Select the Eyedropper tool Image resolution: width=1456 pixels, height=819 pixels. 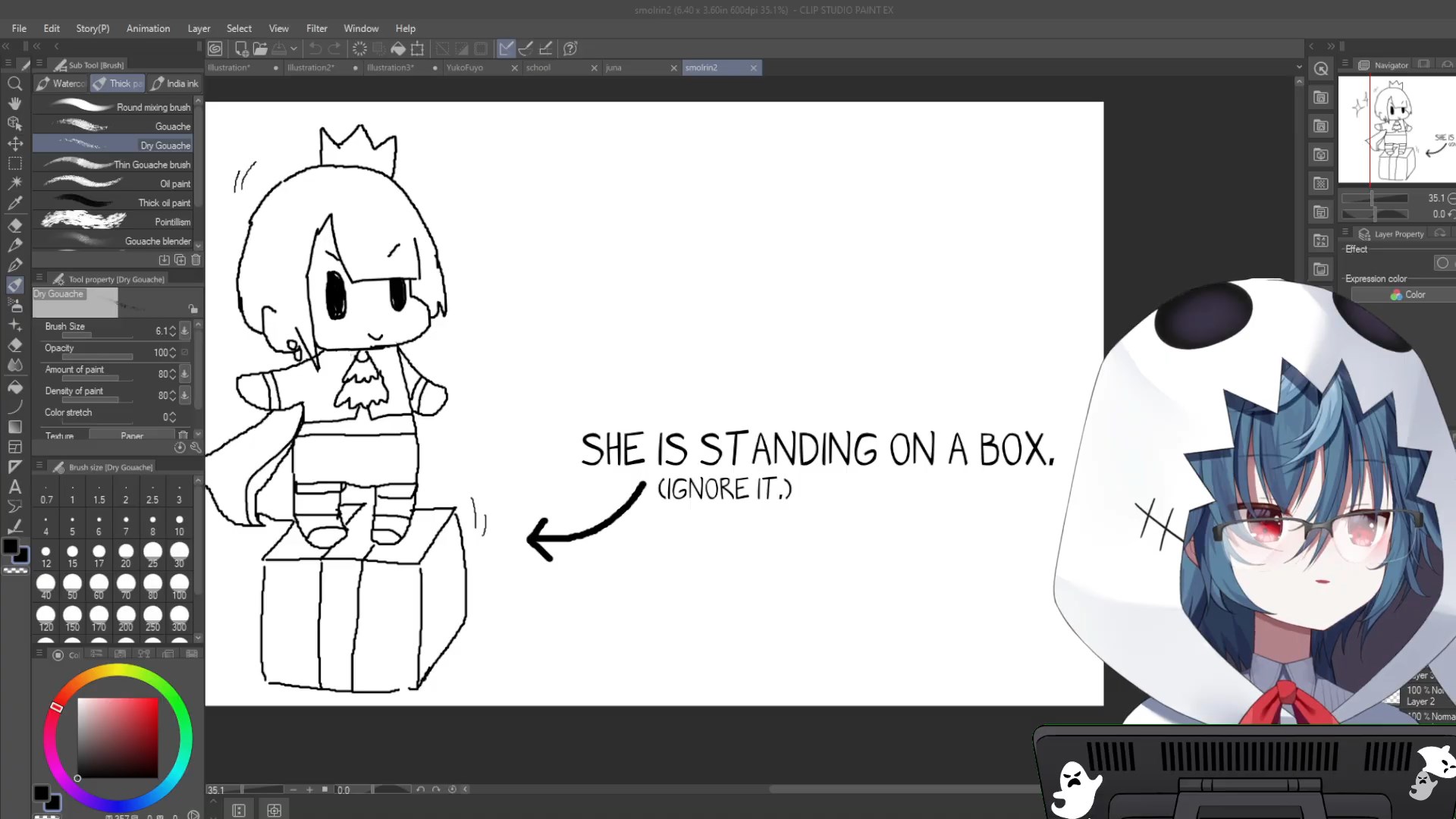[14, 203]
